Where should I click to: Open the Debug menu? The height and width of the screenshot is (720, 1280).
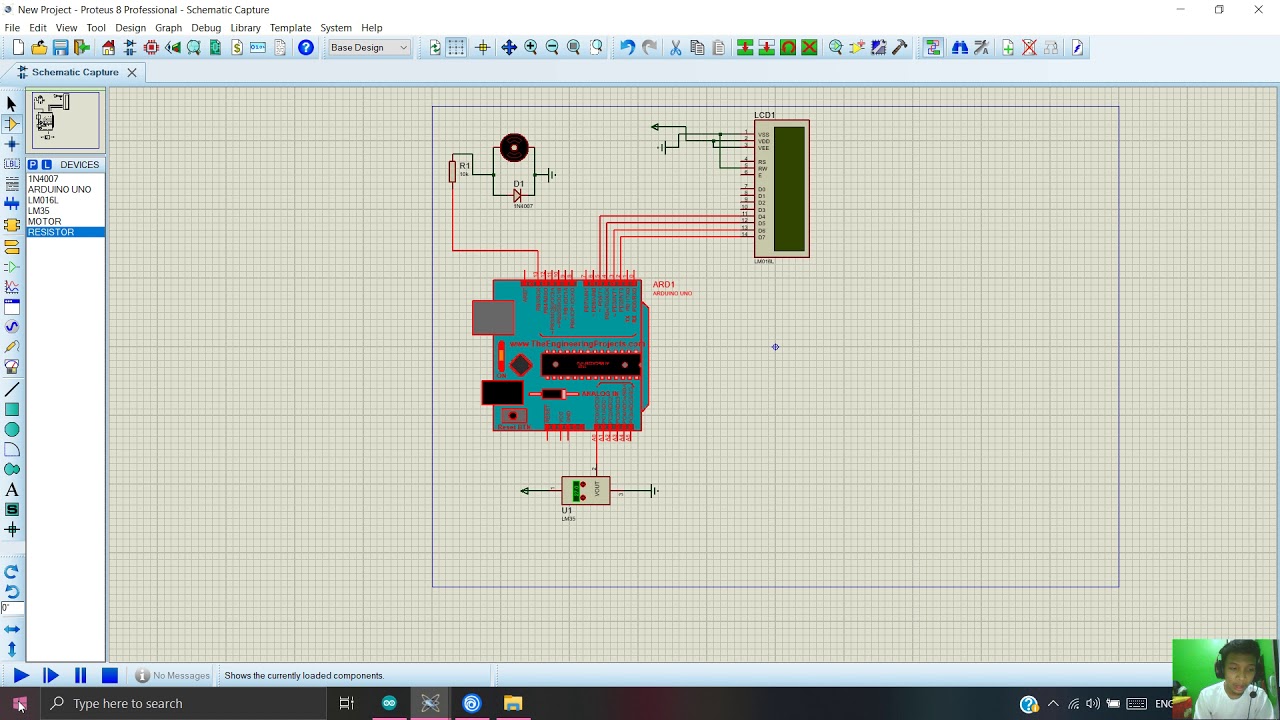pyautogui.click(x=206, y=28)
